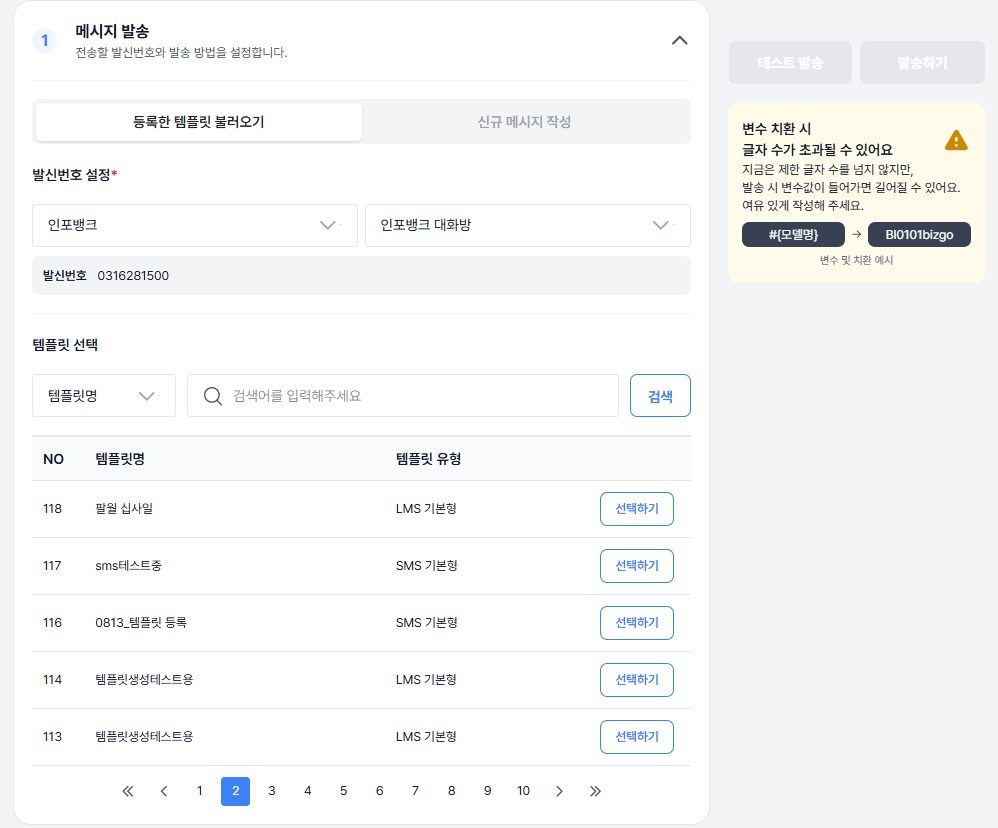The width and height of the screenshot is (998, 828).
Task: Go to page 5 in pagination
Action: (x=343, y=791)
